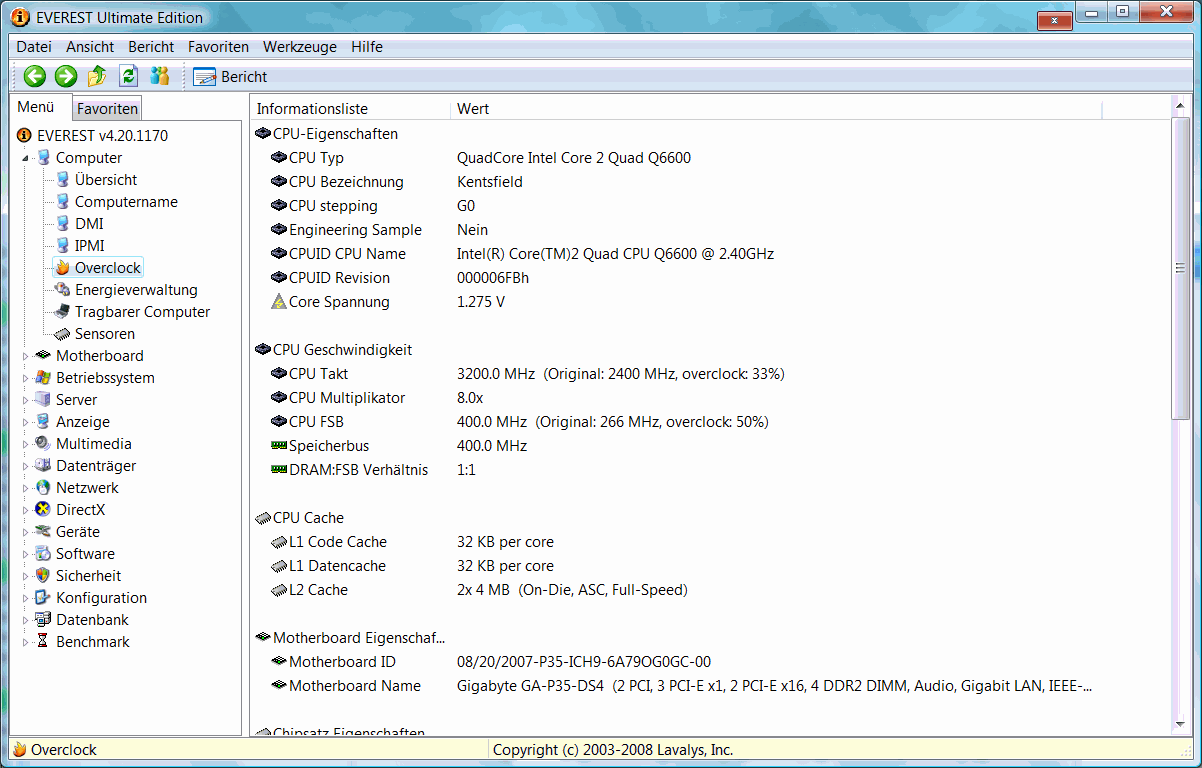Click the Software icon in tree

43,553
